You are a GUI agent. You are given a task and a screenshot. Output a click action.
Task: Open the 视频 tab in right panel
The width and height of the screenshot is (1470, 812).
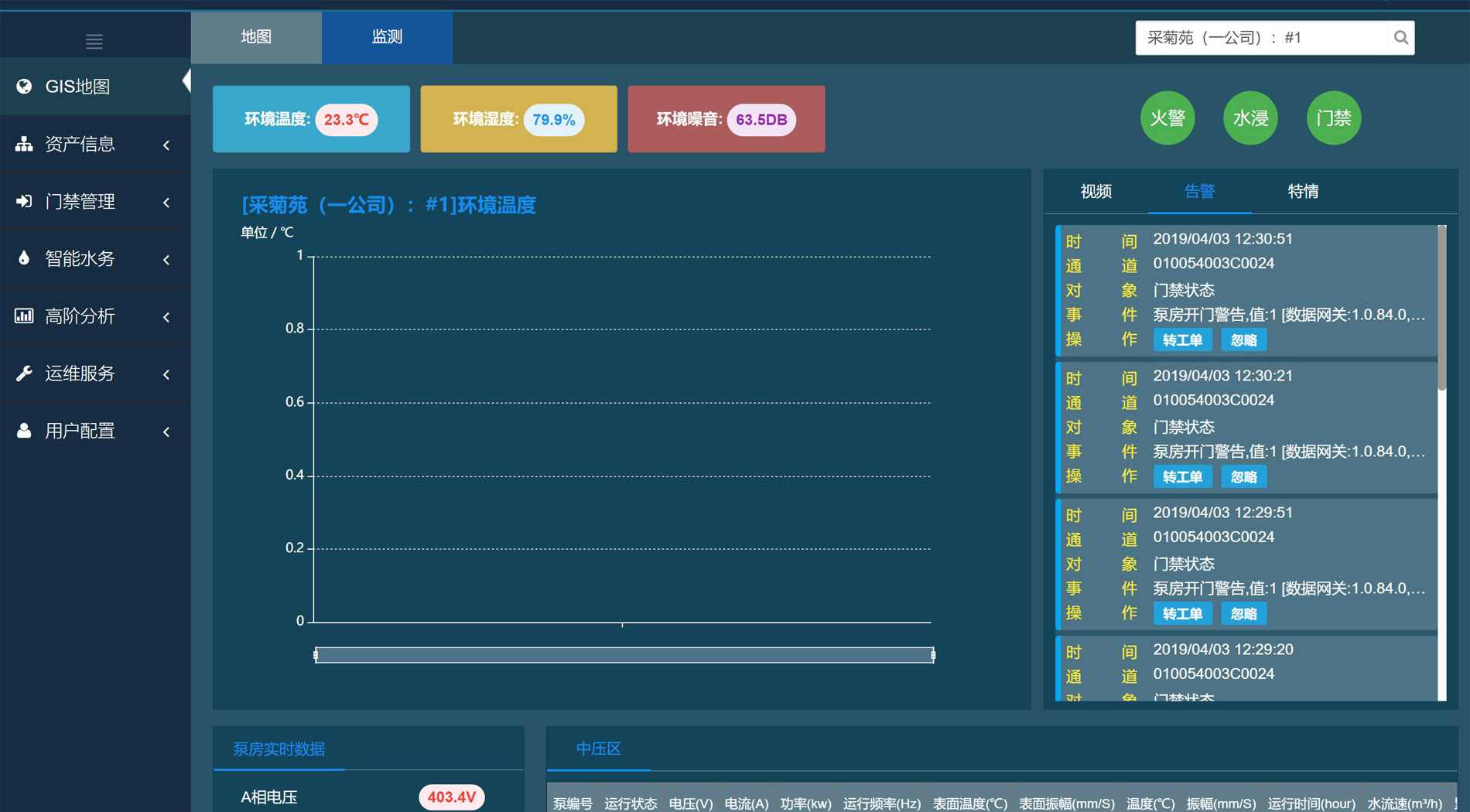1096,192
